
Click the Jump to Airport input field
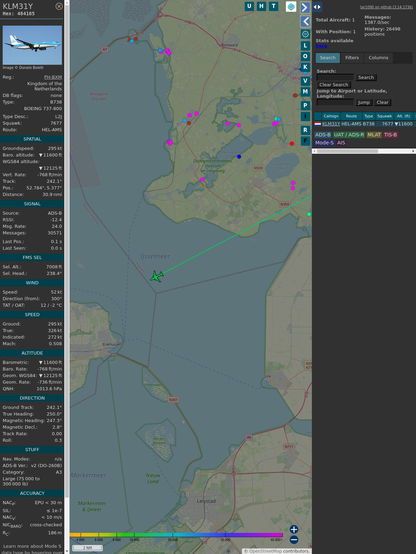coord(335,102)
